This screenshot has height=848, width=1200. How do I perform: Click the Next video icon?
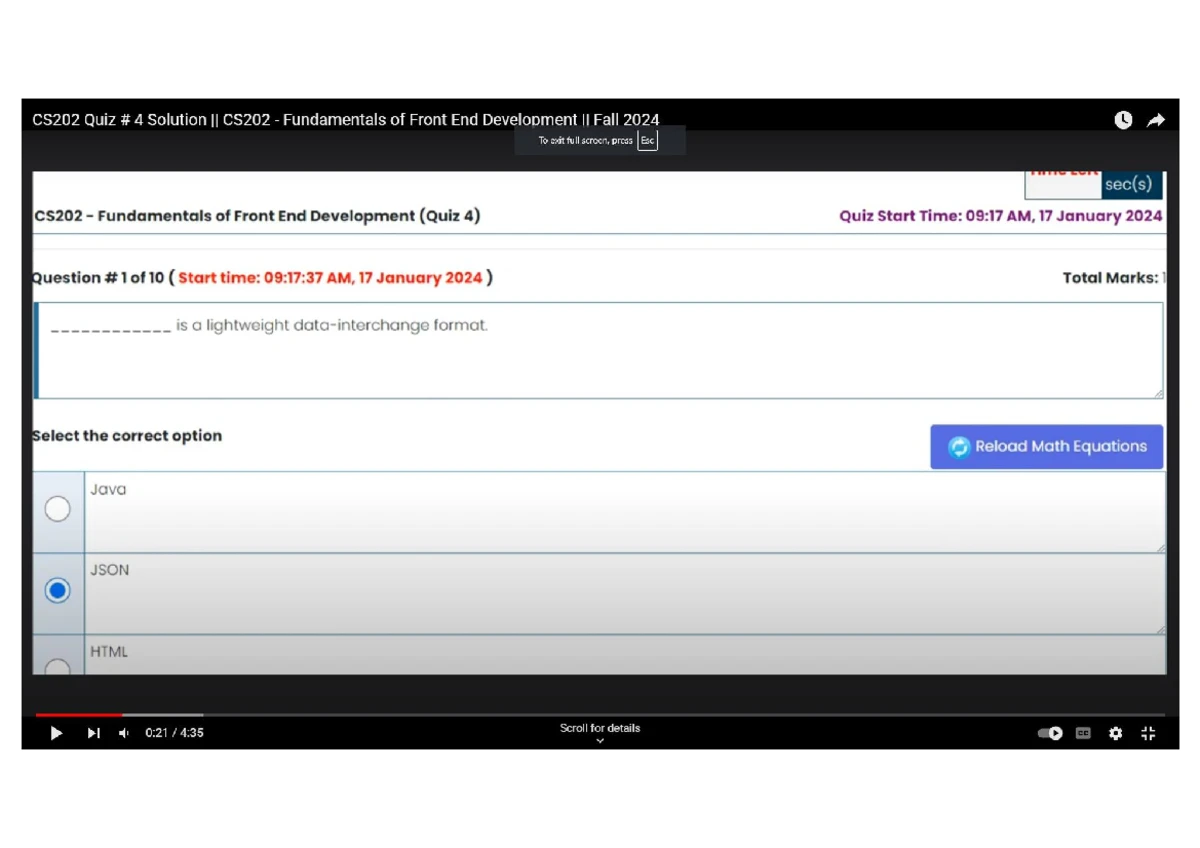click(94, 733)
